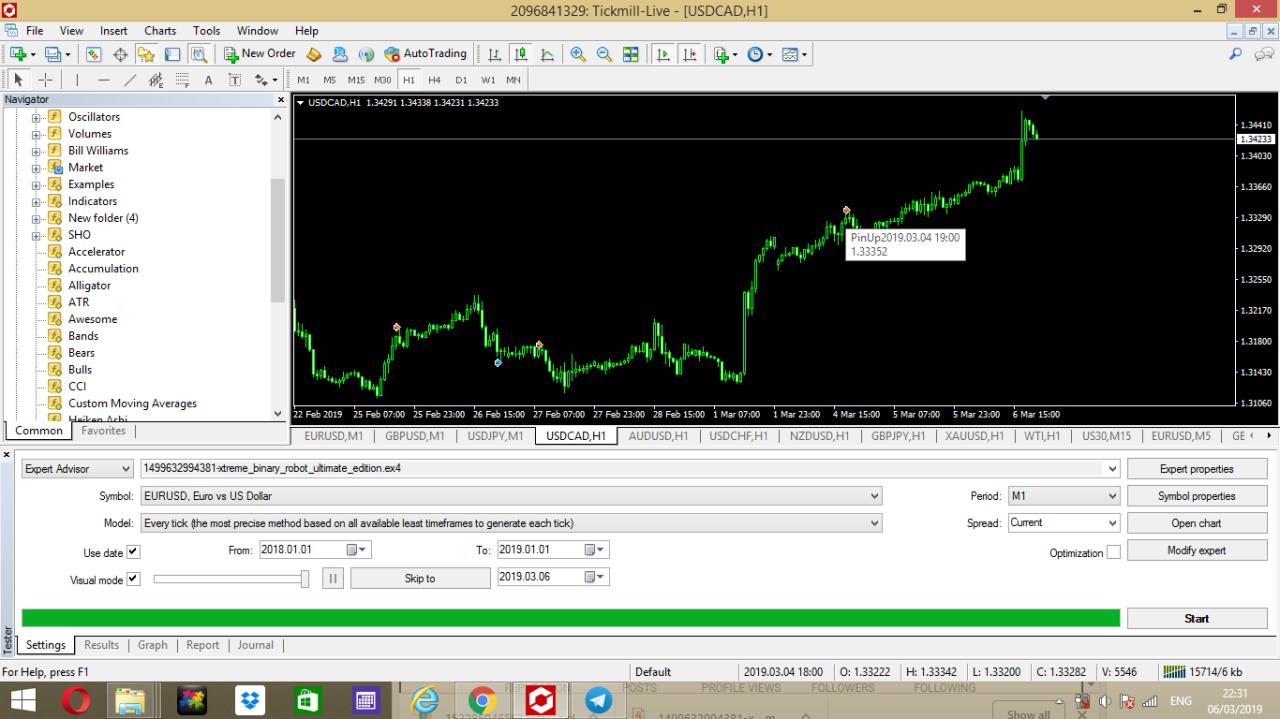Click the green tester progress bar

(x=571, y=618)
